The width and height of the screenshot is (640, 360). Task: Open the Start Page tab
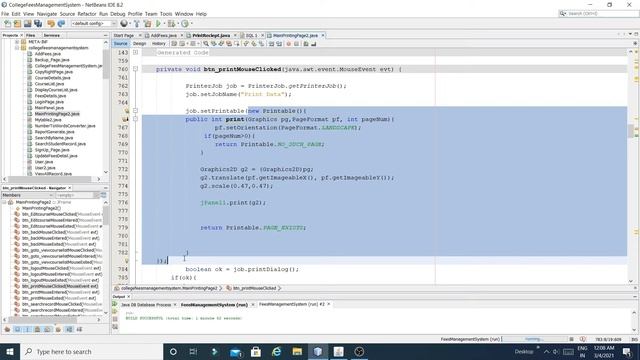coord(124,36)
